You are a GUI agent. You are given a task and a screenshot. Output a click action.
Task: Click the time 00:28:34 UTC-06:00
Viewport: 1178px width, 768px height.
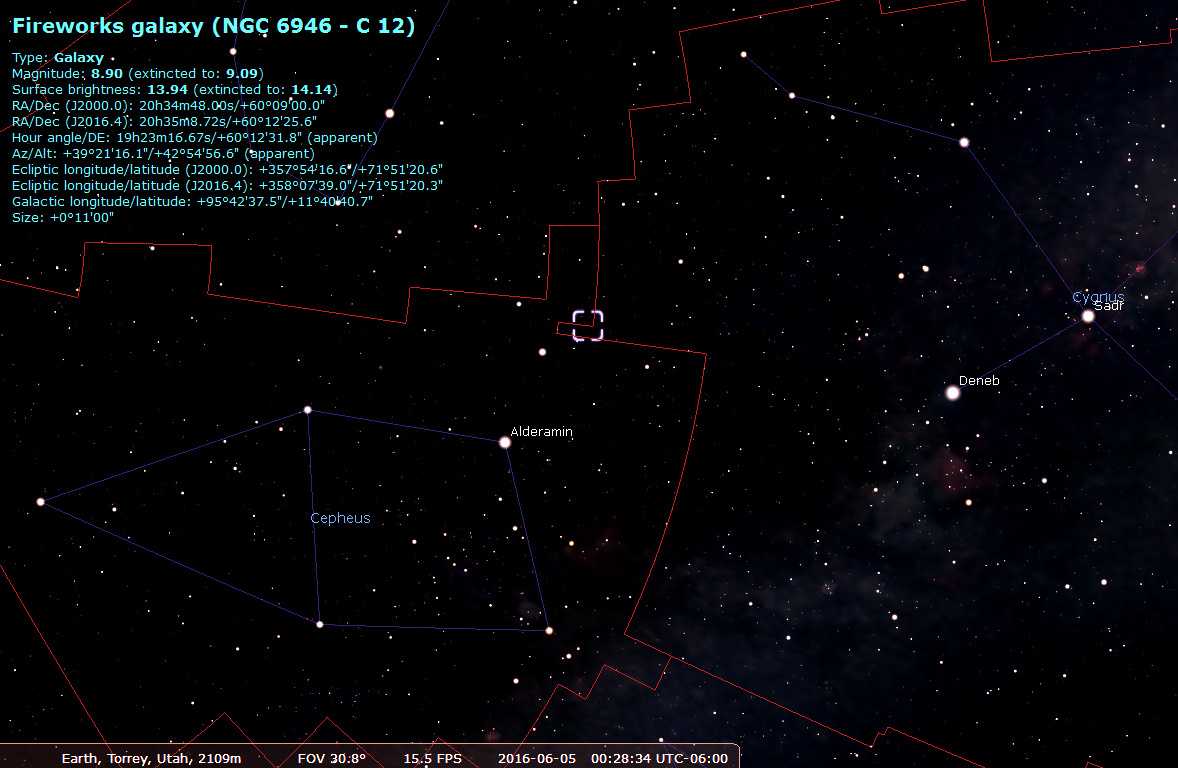[659, 759]
